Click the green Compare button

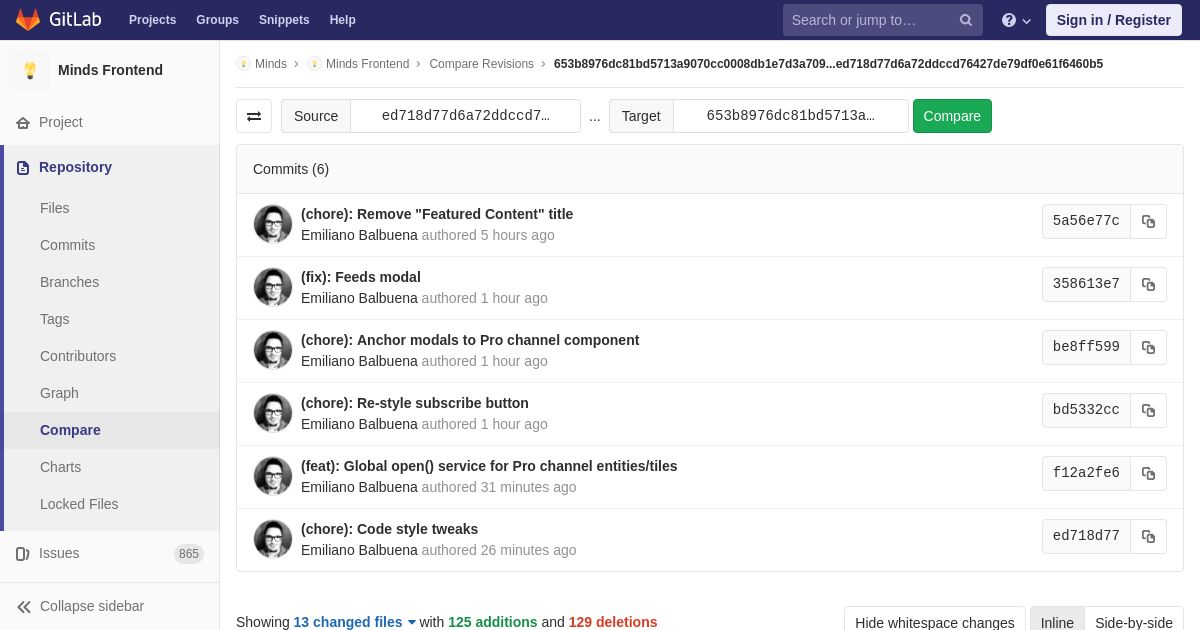pyautogui.click(x=952, y=116)
